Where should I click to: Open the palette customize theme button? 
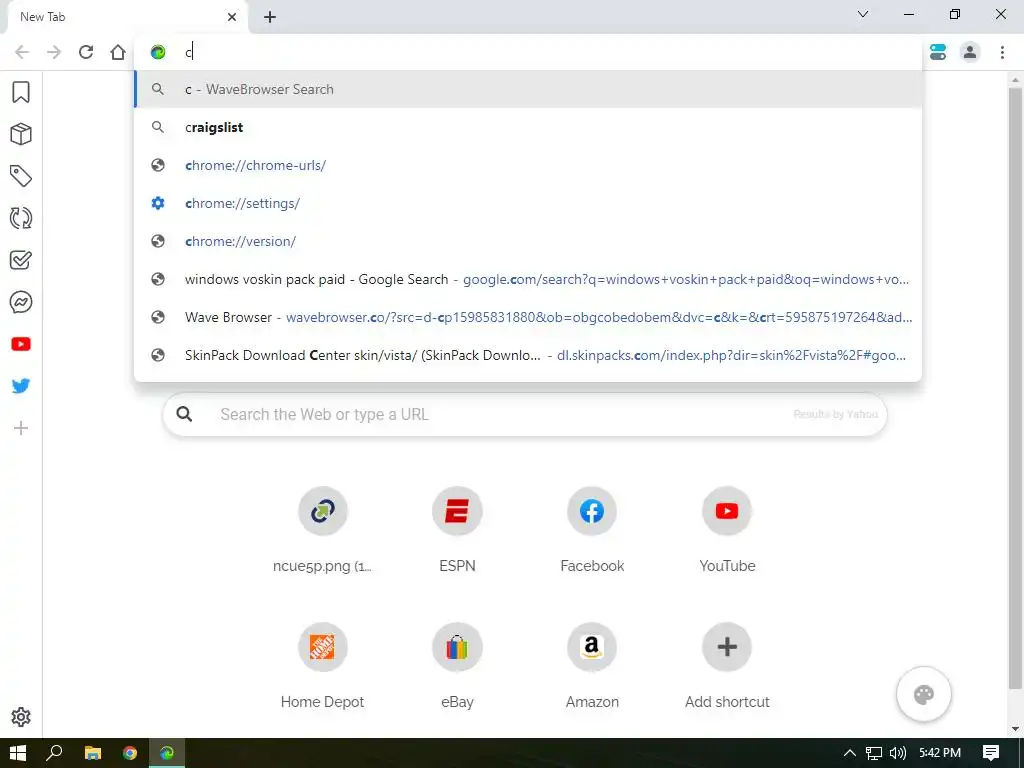[923, 694]
